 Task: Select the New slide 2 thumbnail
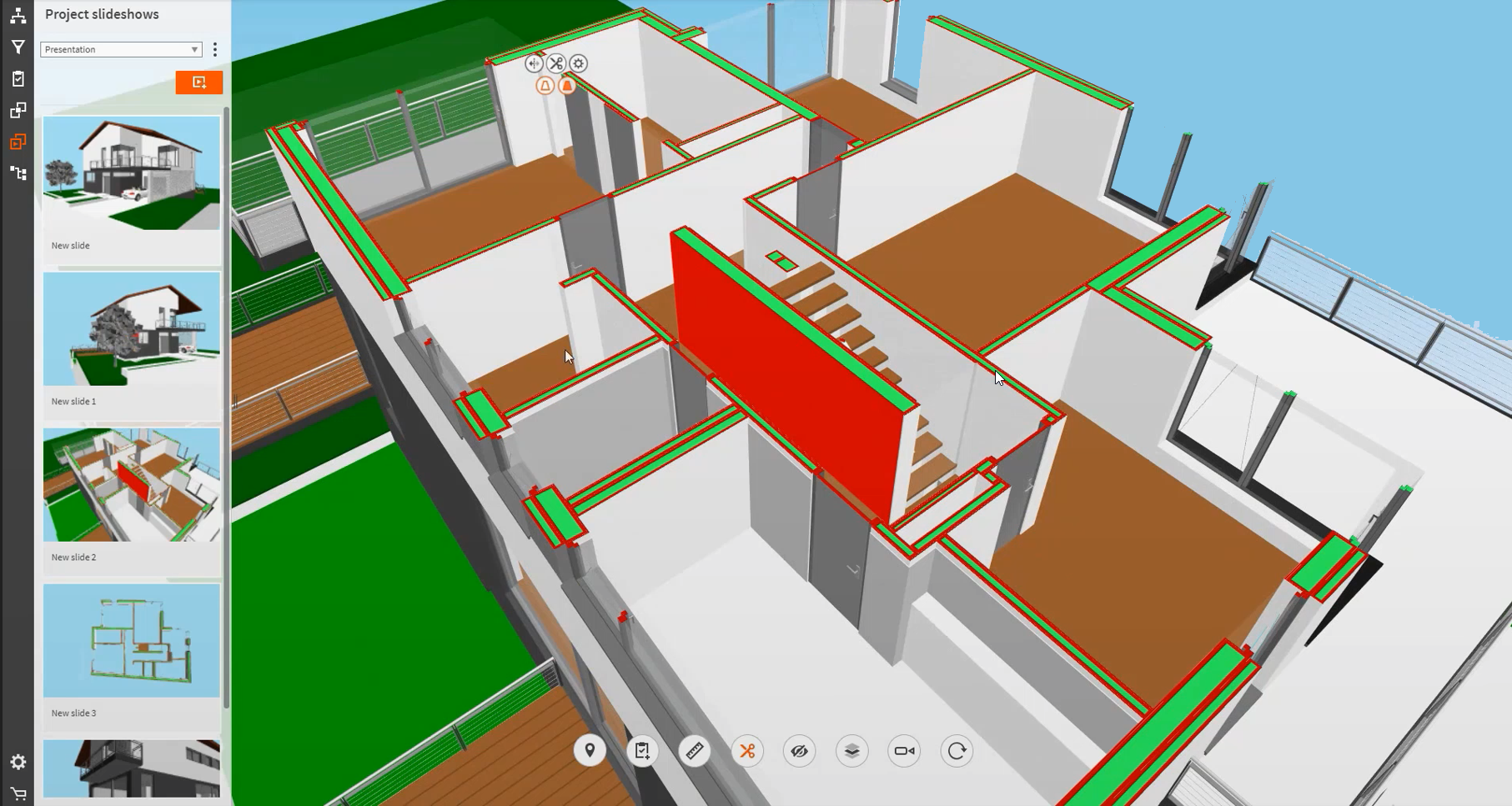pyautogui.click(x=132, y=485)
